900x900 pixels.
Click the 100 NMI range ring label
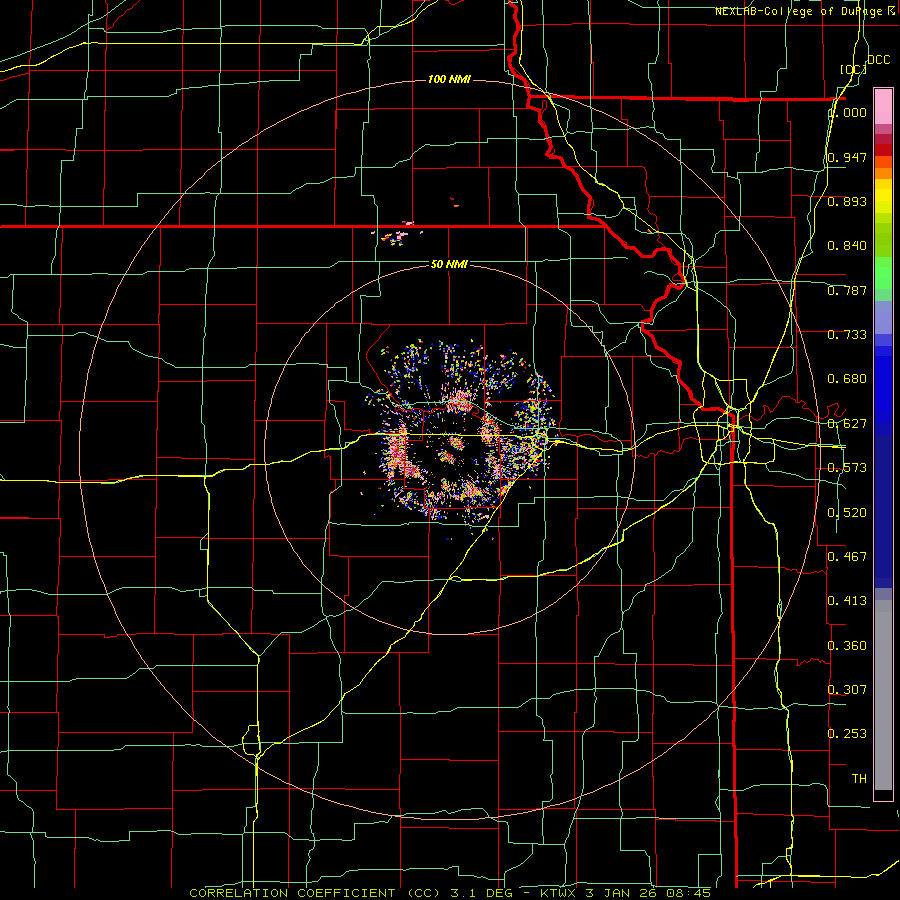pos(449,79)
